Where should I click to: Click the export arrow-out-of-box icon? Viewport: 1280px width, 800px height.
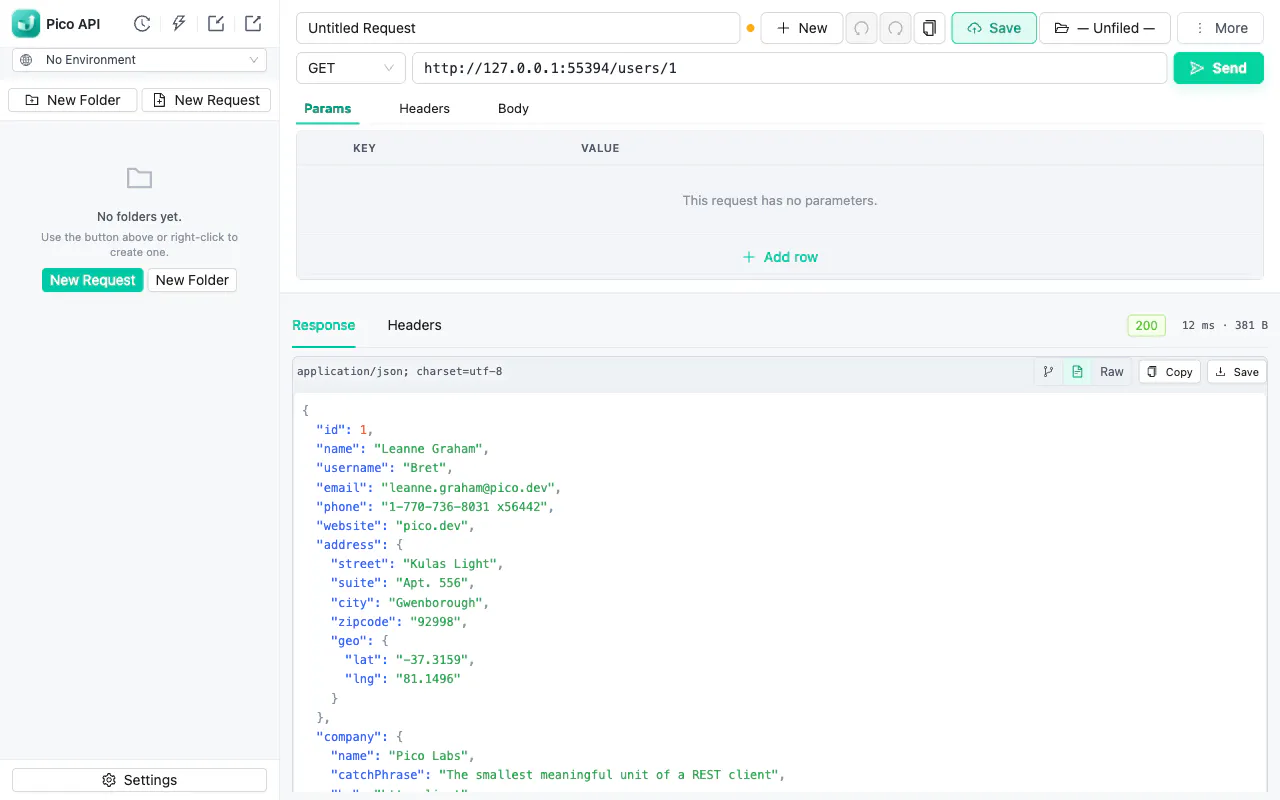(253, 24)
